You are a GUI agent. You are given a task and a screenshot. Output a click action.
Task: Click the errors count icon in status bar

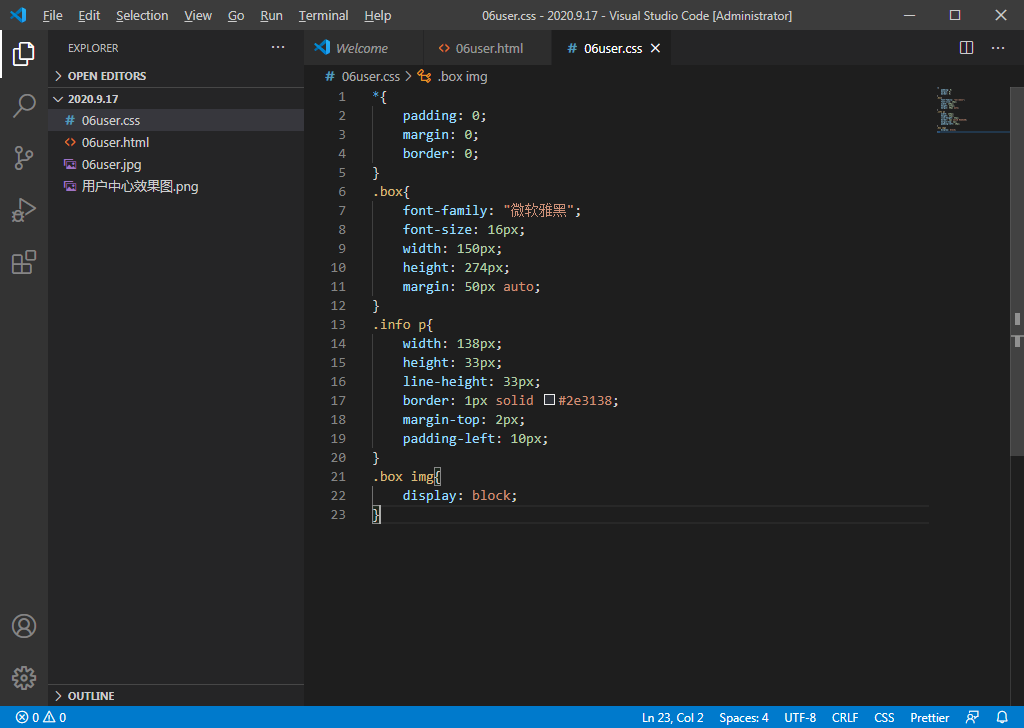coord(22,718)
